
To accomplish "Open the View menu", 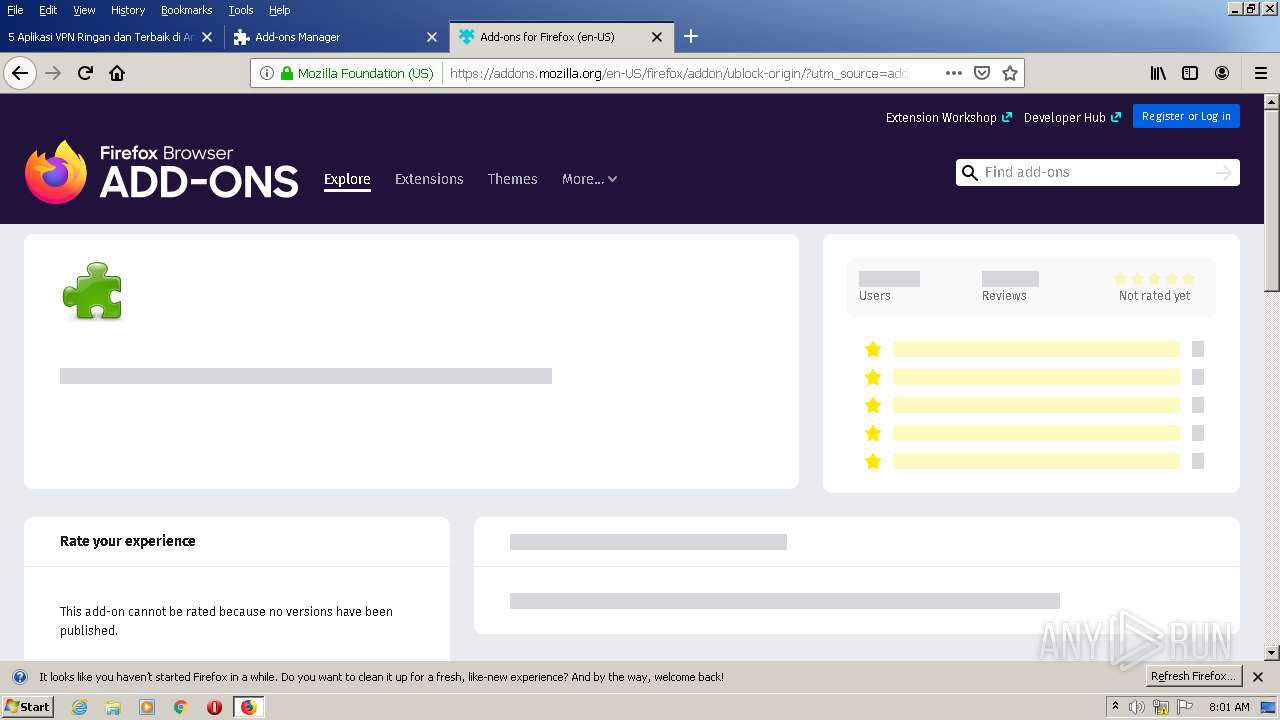I will (x=84, y=10).
